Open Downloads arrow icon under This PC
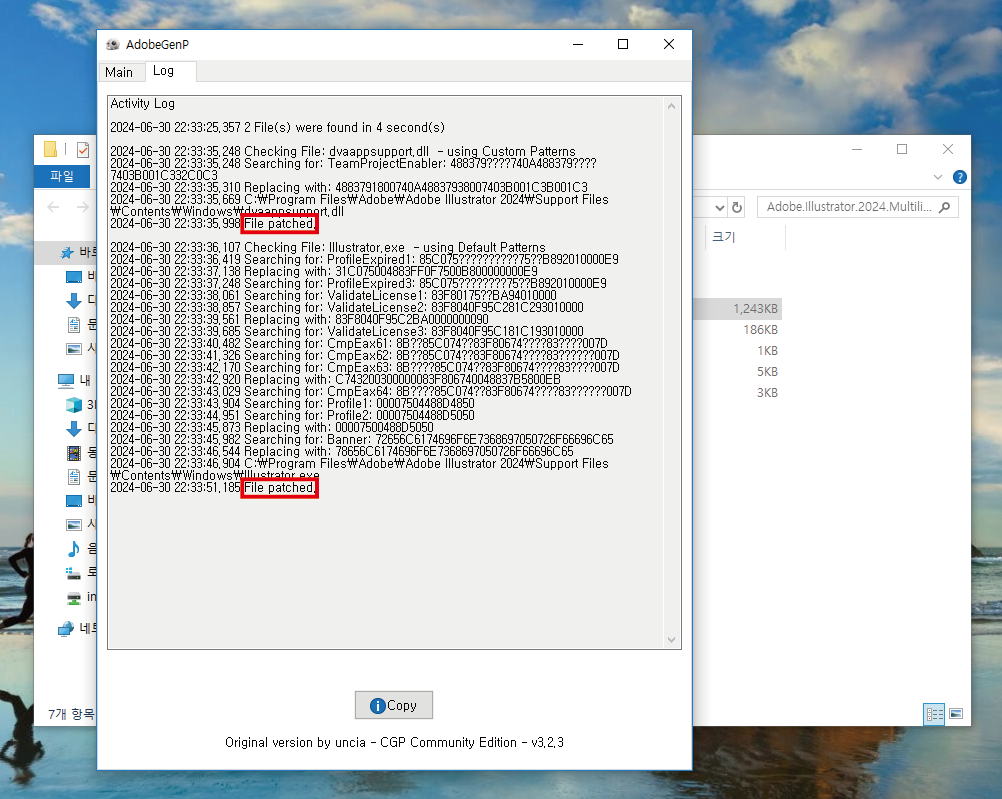This screenshot has height=799, width=1002. [x=74, y=428]
